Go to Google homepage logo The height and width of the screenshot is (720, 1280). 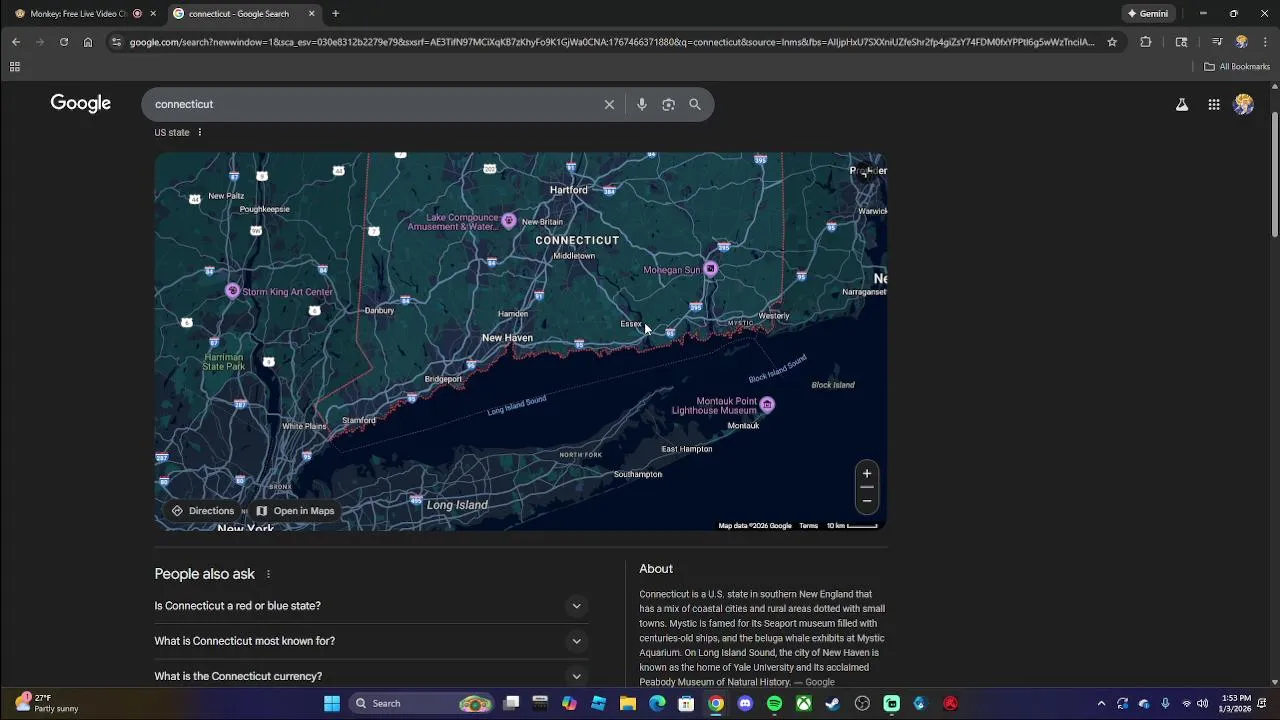tap(81, 104)
